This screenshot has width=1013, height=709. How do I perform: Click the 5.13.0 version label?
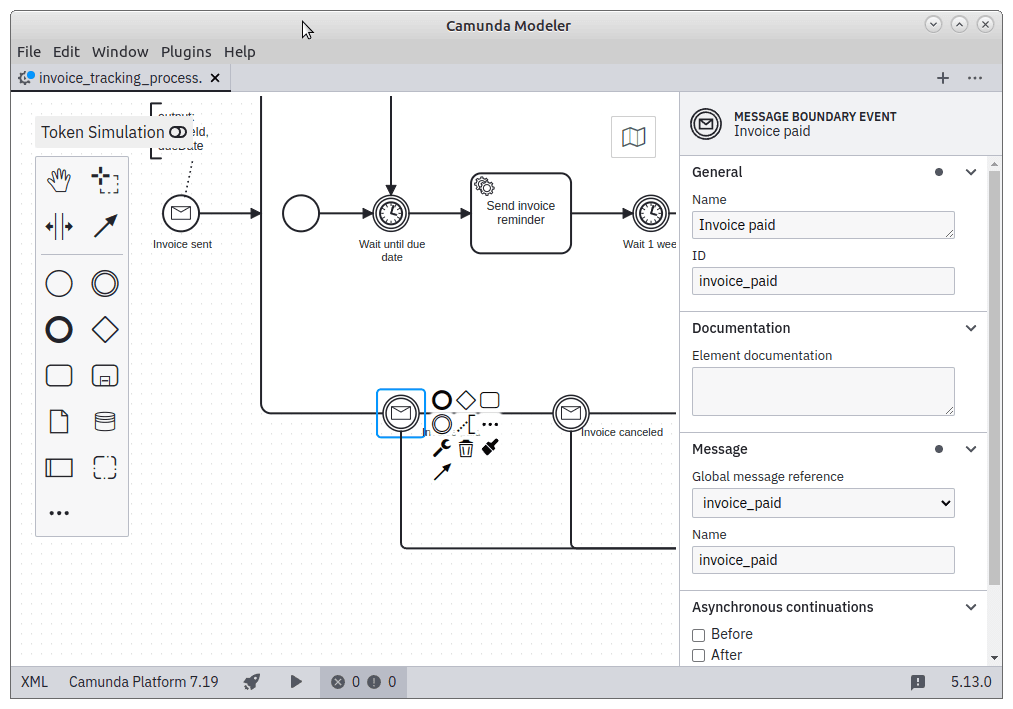(971, 682)
